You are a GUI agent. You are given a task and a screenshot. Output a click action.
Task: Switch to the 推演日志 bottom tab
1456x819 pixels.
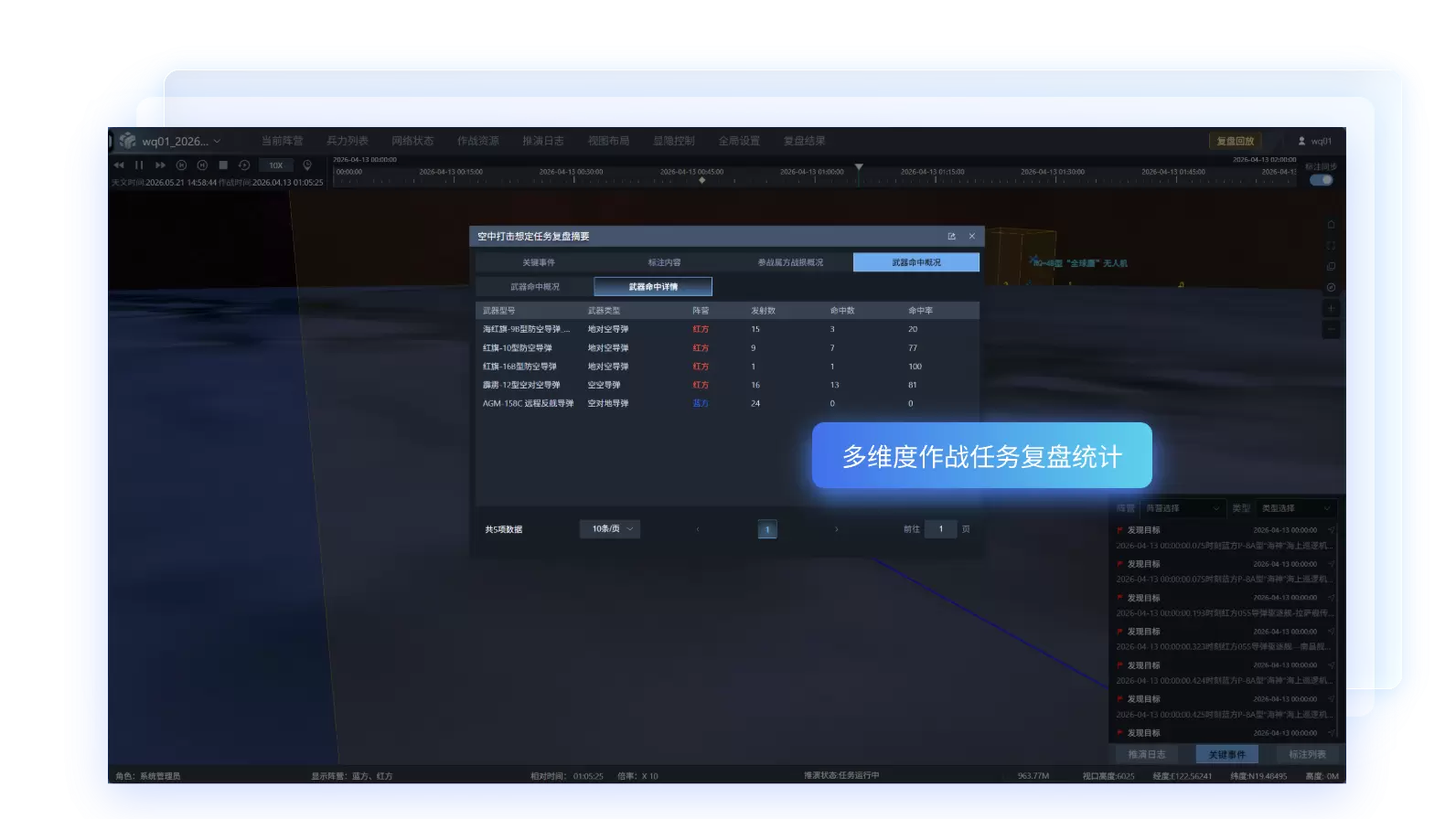[x=1147, y=754]
